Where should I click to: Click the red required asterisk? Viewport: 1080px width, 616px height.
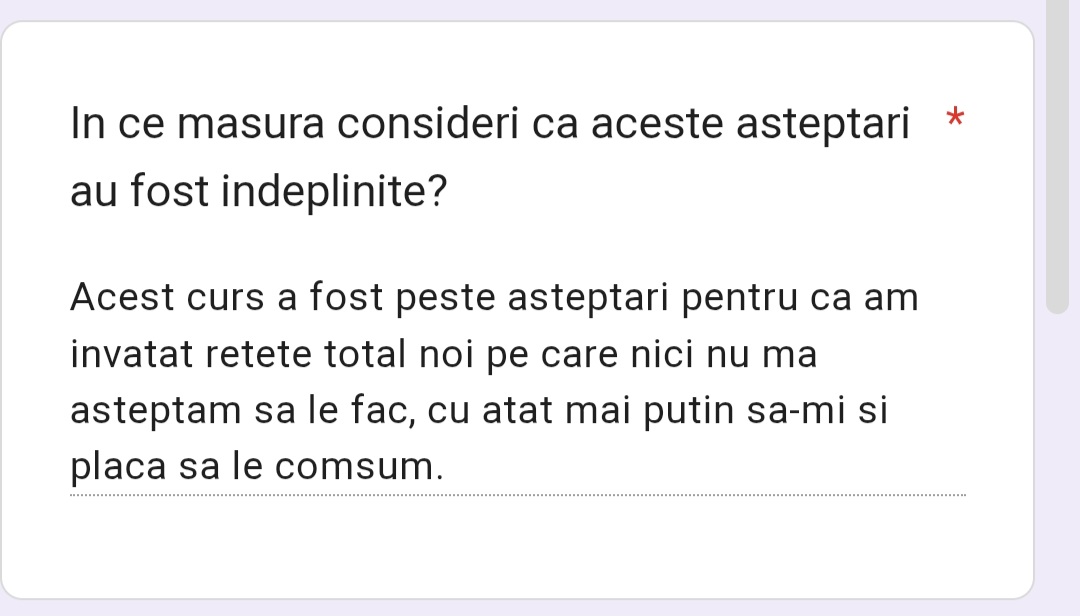click(x=955, y=118)
